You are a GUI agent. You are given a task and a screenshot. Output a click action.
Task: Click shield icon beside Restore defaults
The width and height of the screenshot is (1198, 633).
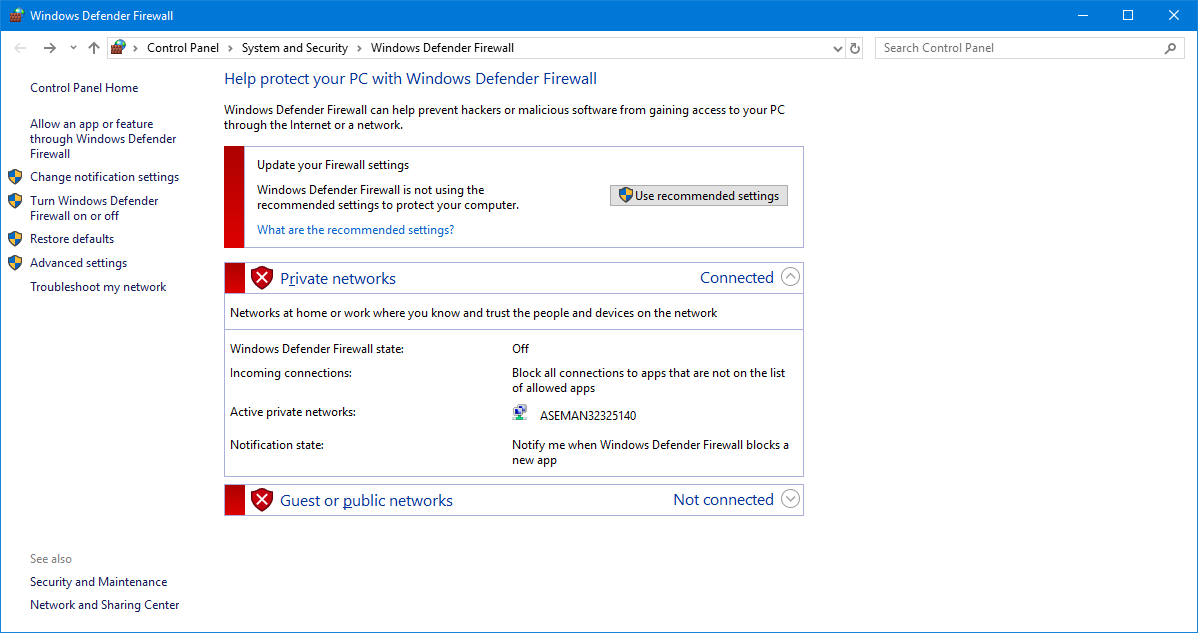point(15,239)
